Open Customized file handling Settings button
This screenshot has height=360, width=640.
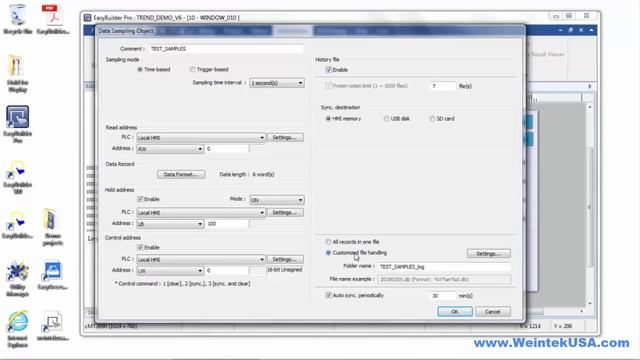pos(489,253)
